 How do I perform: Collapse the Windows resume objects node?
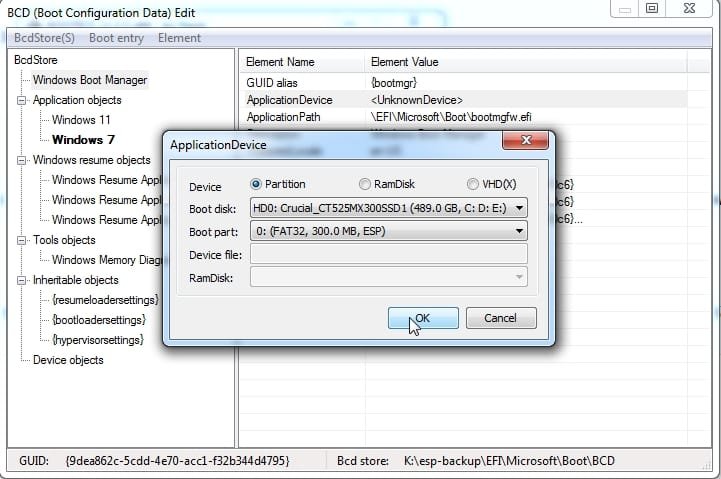[x=22, y=160]
